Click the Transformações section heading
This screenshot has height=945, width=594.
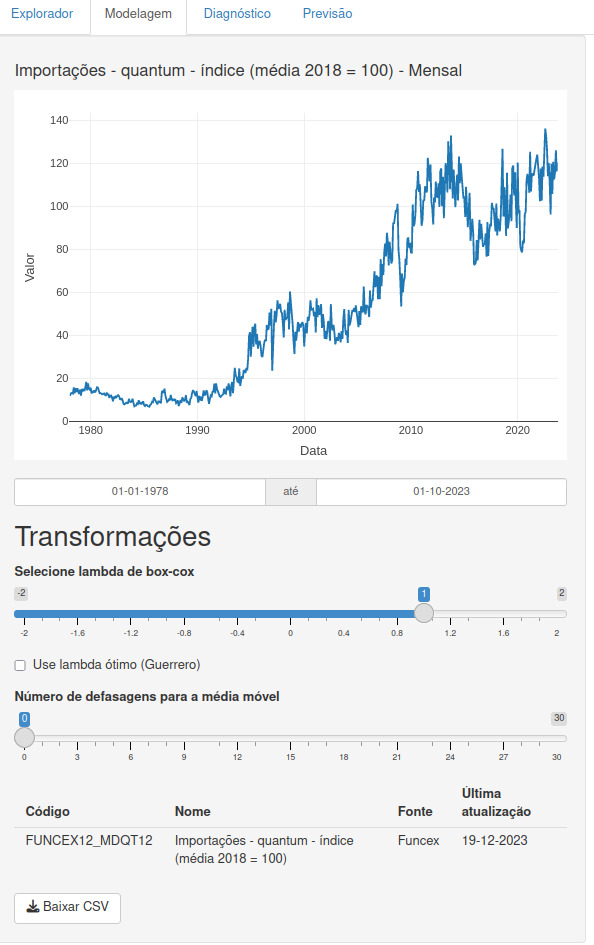tap(113, 536)
